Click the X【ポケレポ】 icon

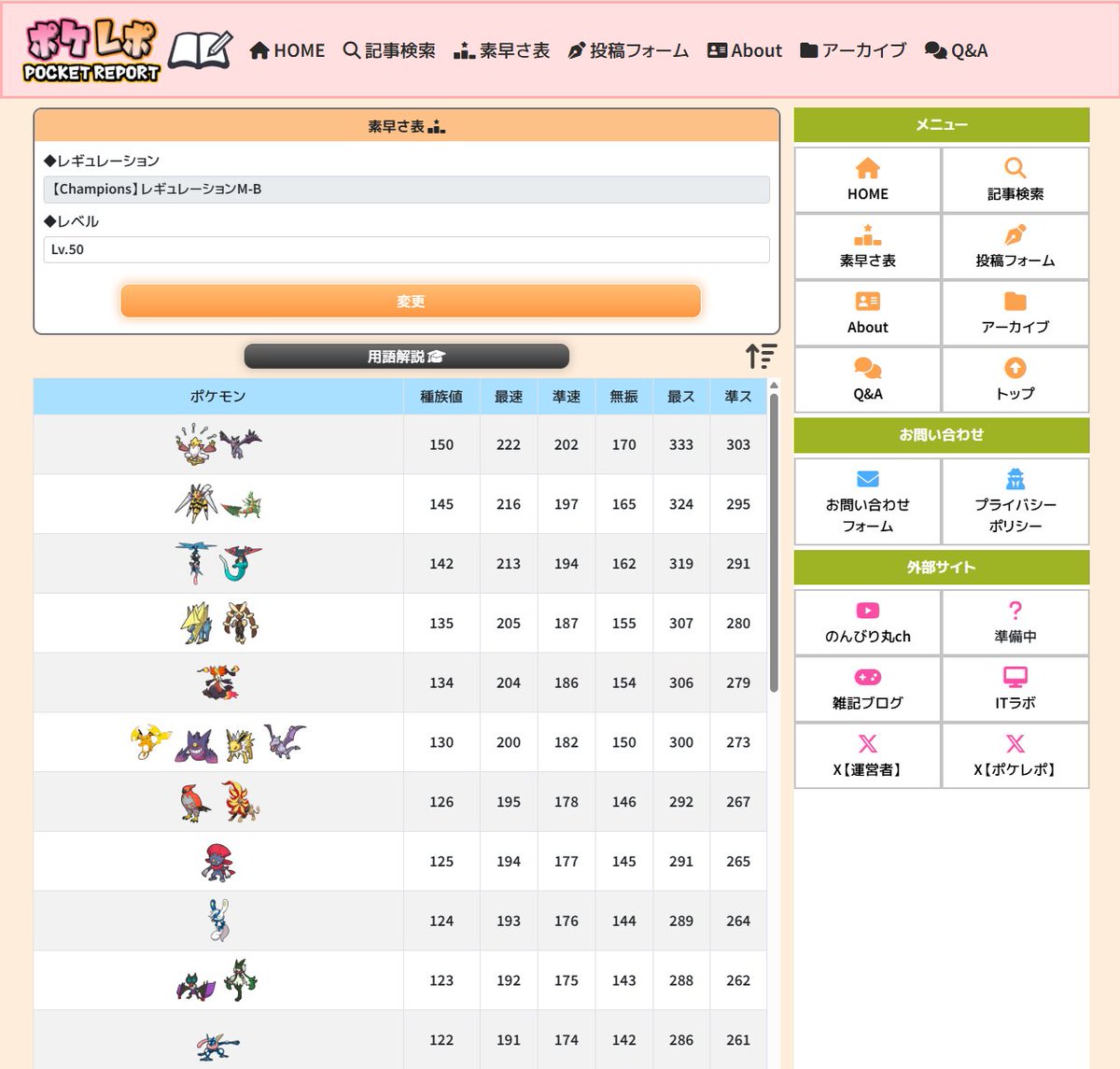click(x=1015, y=743)
